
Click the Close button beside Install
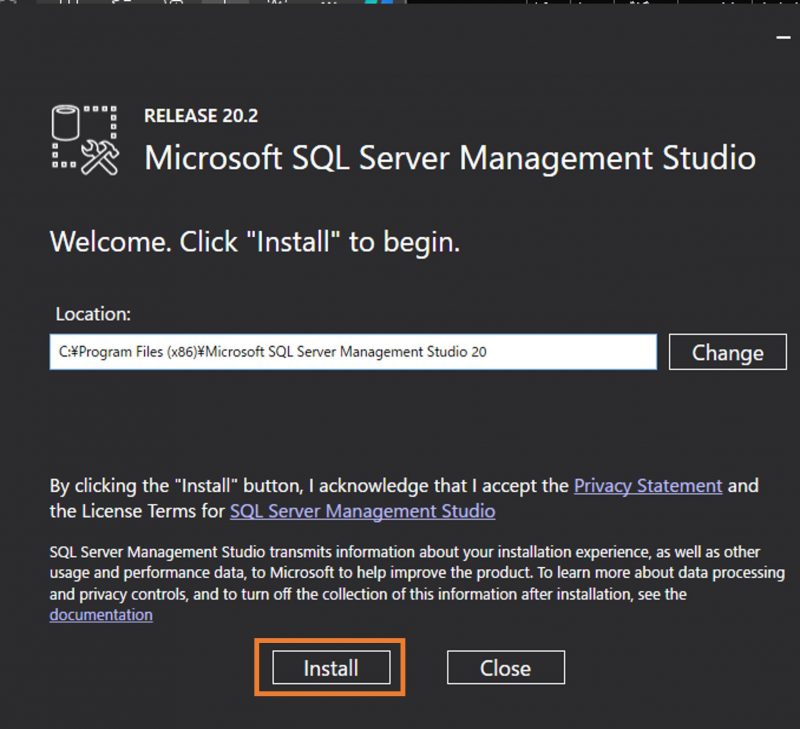click(506, 667)
